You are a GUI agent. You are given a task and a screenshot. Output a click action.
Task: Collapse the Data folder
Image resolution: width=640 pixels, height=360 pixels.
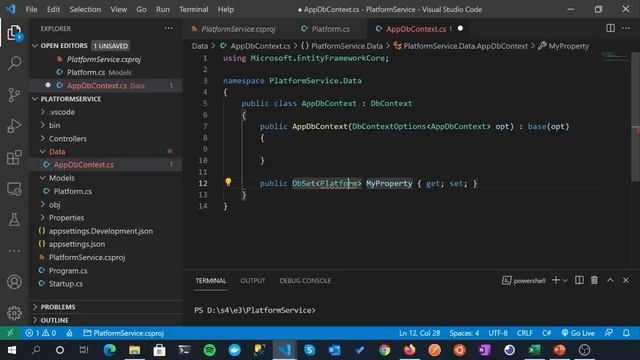[x=57, y=152]
